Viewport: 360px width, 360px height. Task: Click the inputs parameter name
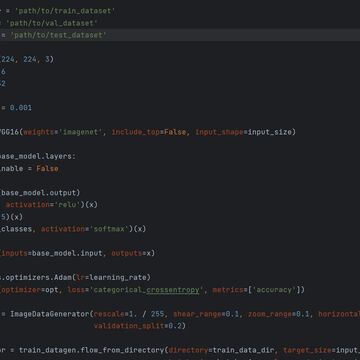point(14,253)
